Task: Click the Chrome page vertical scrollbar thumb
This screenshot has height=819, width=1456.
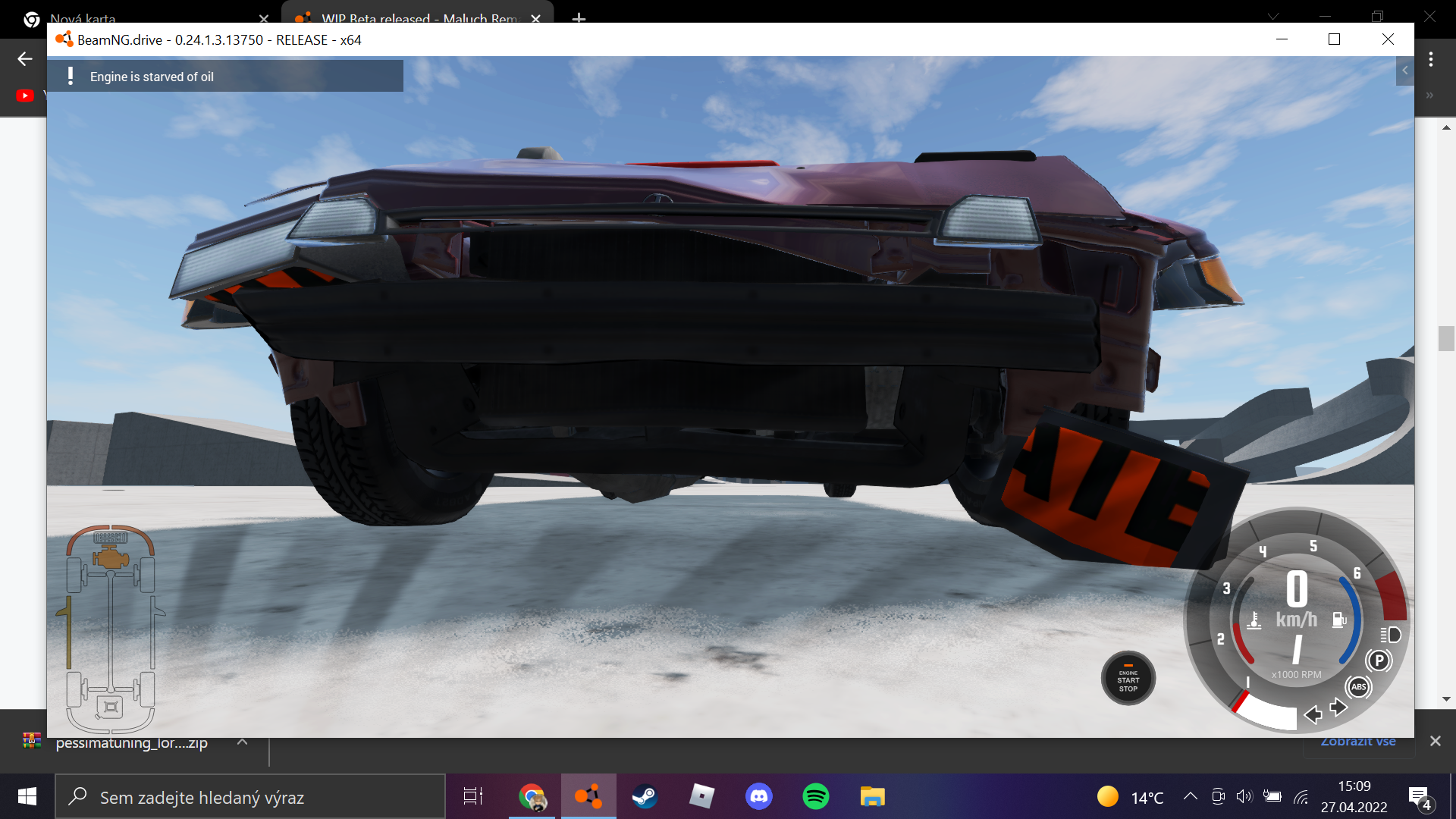Action: tap(1446, 338)
